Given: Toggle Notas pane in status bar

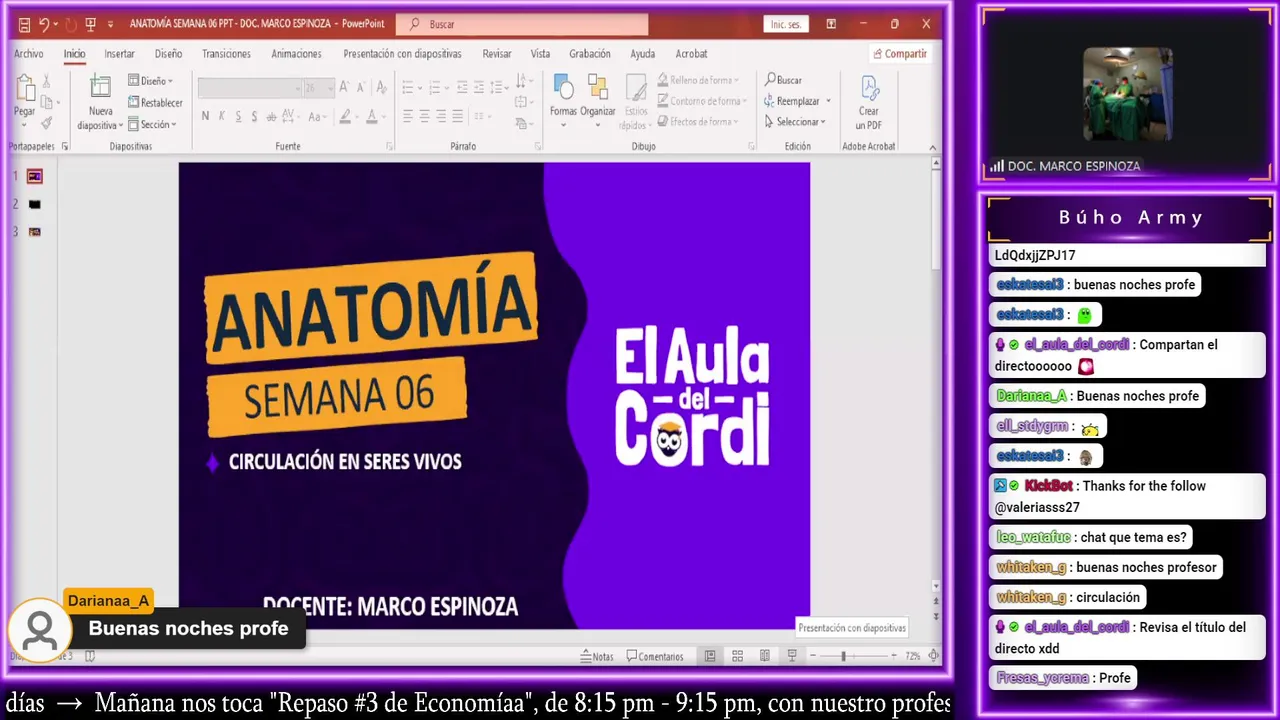Looking at the screenshot, I should pyautogui.click(x=597, y=657).
